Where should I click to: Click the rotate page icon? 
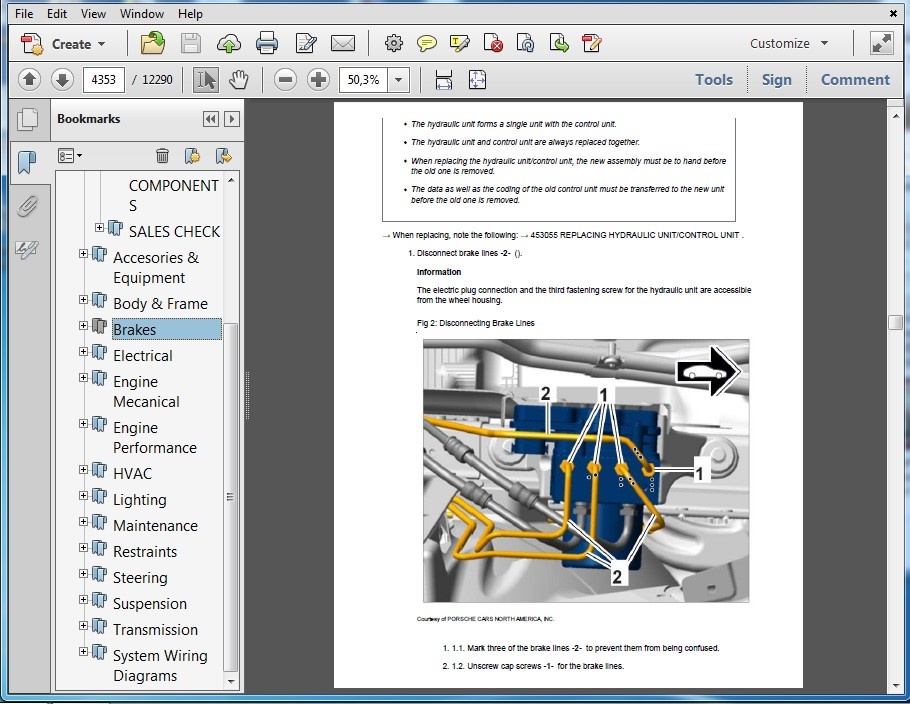click(525, 44)
